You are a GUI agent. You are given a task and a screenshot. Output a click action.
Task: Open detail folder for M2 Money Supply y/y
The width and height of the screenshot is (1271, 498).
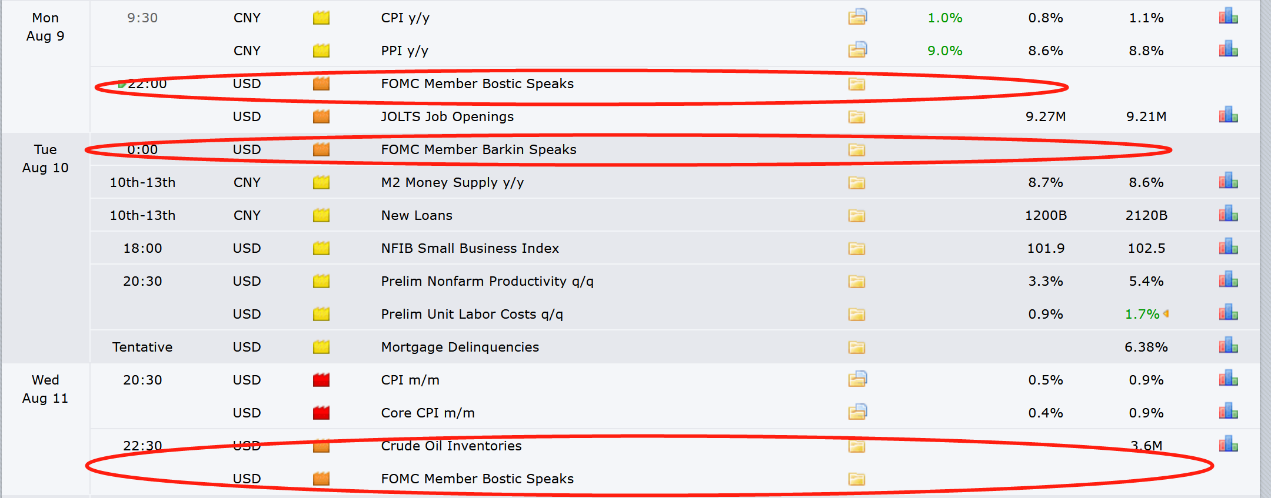[856, 183]
